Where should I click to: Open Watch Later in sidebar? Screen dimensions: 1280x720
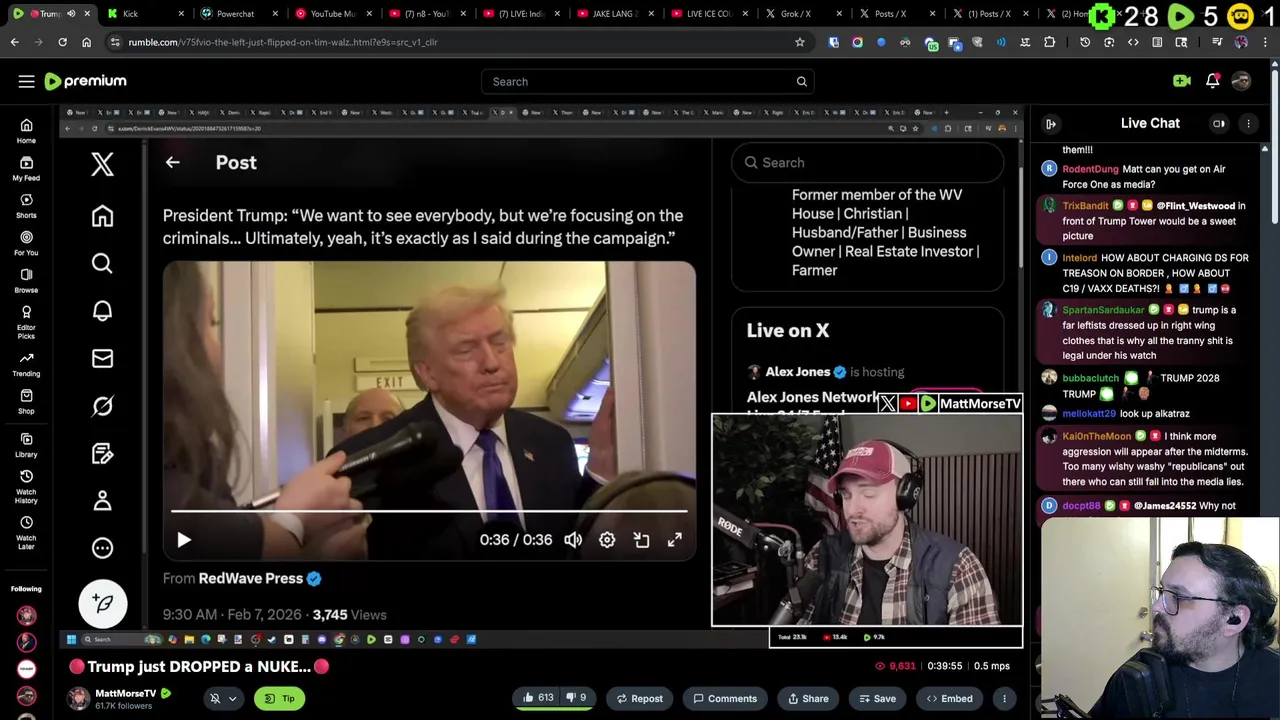pos(26,532)
